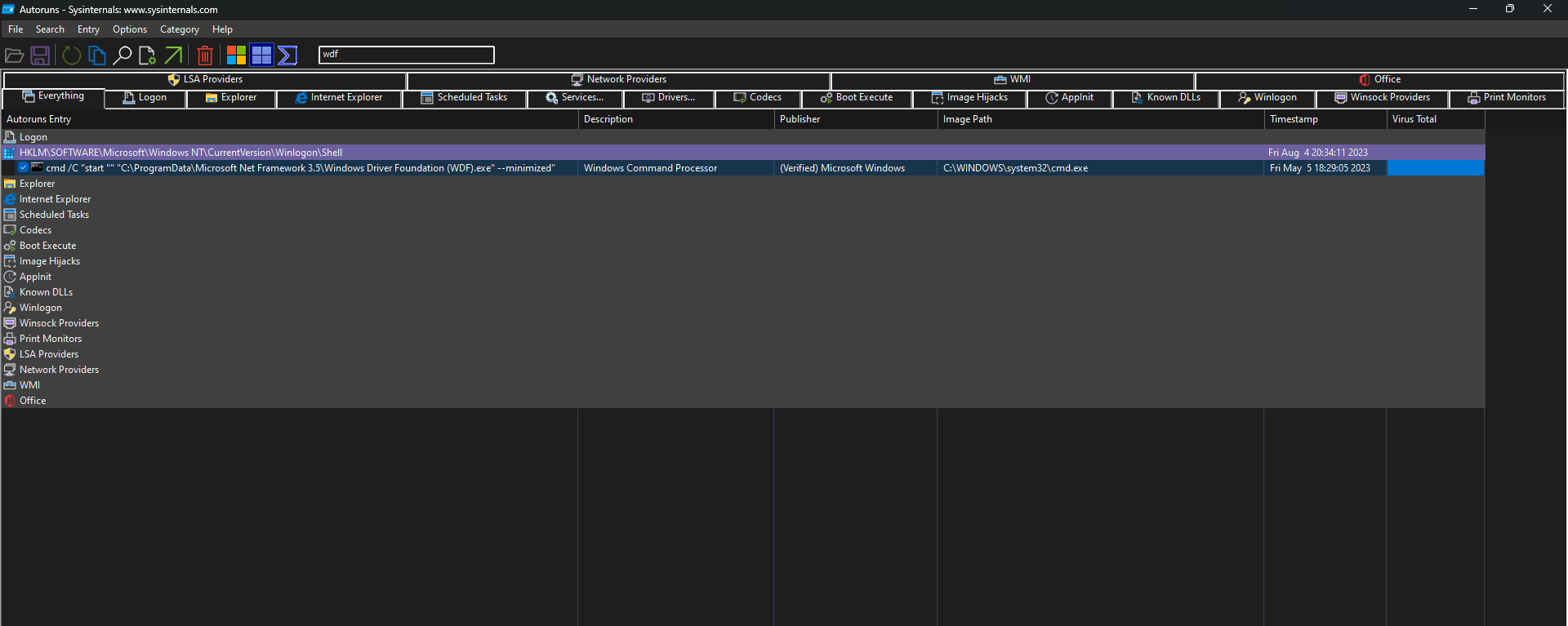The width and height of the screenshot is (1568, 626).
Task: Select the Winlogon group row in list
Action: pyautogui.click(x=743, y=308)
